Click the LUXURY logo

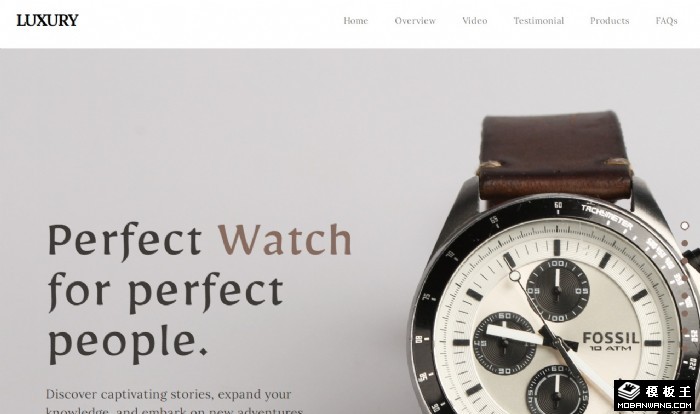(x=47, y=20)
